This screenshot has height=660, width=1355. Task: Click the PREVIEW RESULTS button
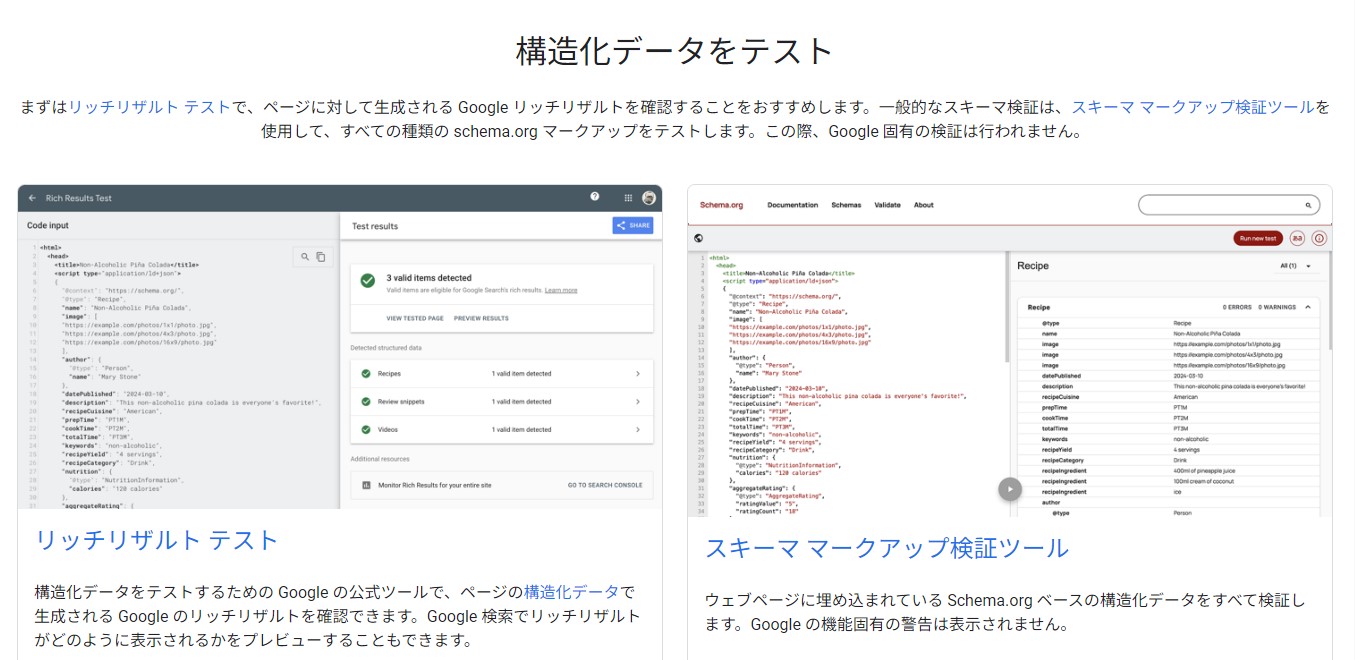click(481, 318)
